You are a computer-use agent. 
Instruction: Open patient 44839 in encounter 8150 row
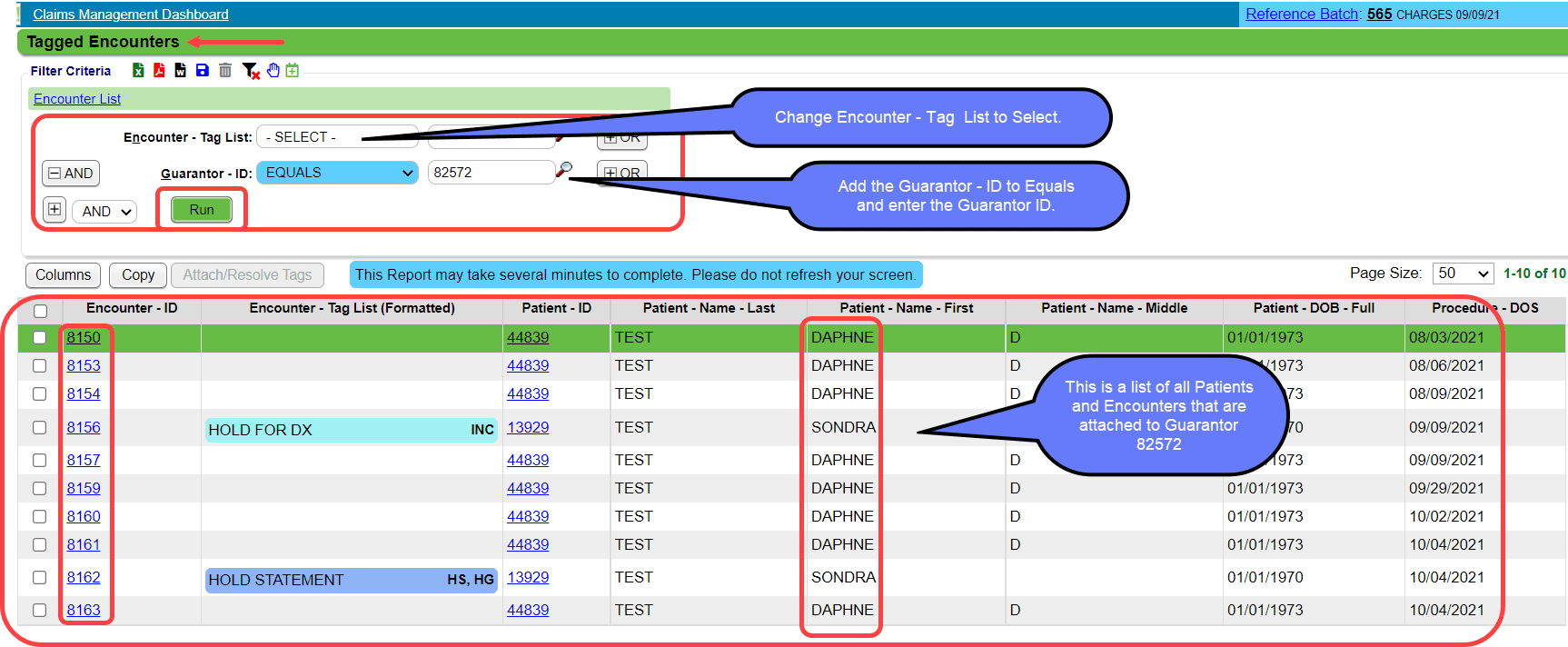click(528, 337)
